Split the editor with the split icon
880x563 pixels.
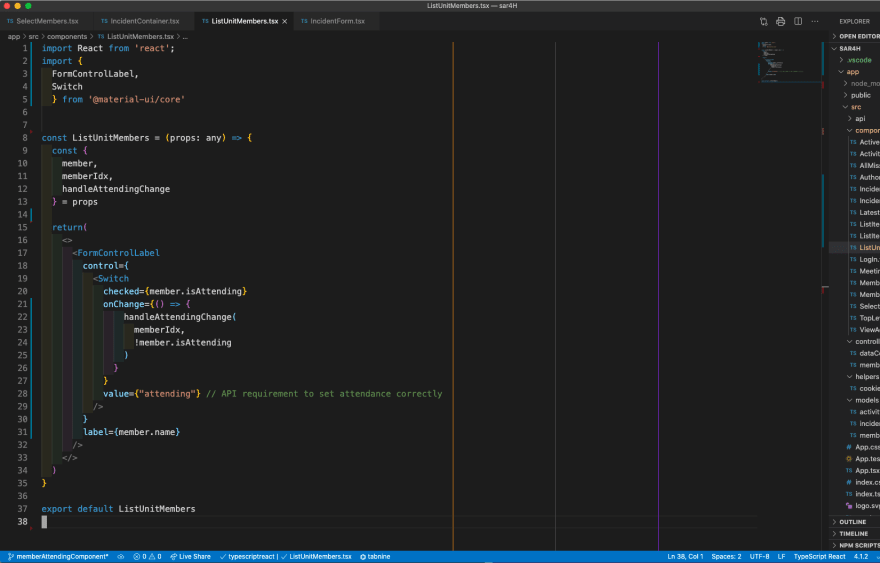(798, 21)
